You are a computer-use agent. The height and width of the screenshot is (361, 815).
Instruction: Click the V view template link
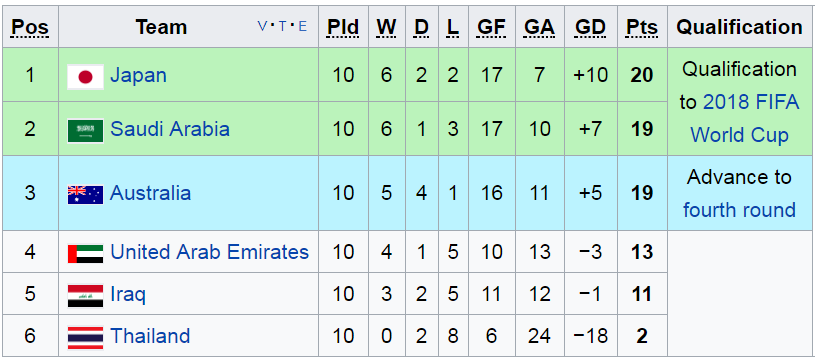pyautogui.click(x=262, y=26)
